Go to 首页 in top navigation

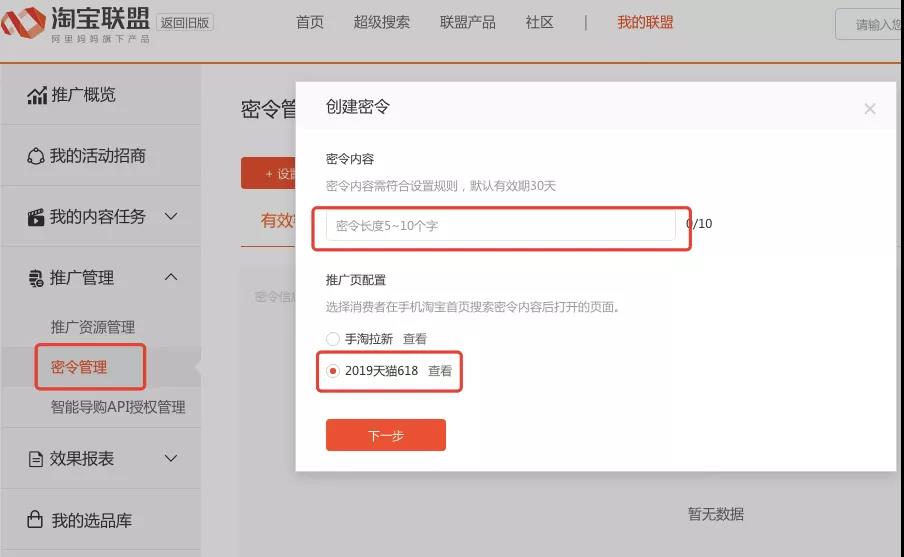coord(310,22)
